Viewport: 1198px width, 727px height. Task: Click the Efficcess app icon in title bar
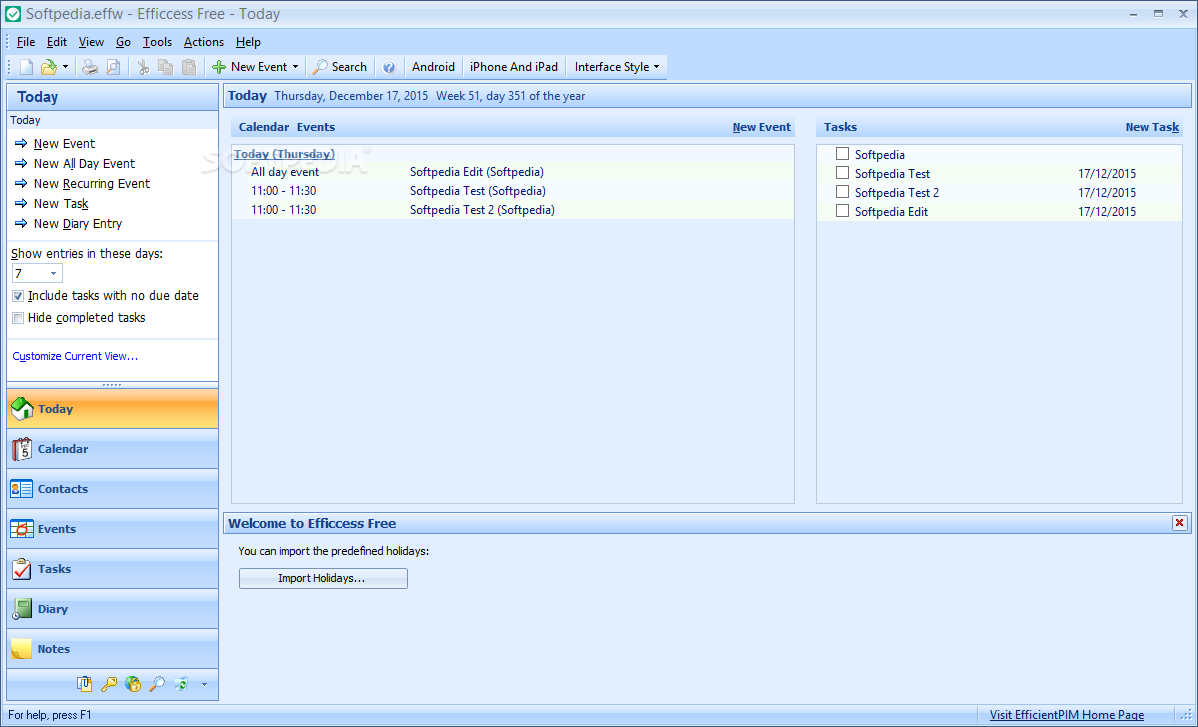tap(13, 14)
